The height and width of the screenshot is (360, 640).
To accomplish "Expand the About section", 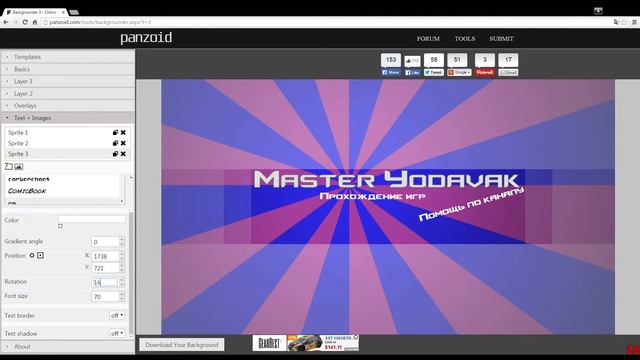I will point(68,347).
